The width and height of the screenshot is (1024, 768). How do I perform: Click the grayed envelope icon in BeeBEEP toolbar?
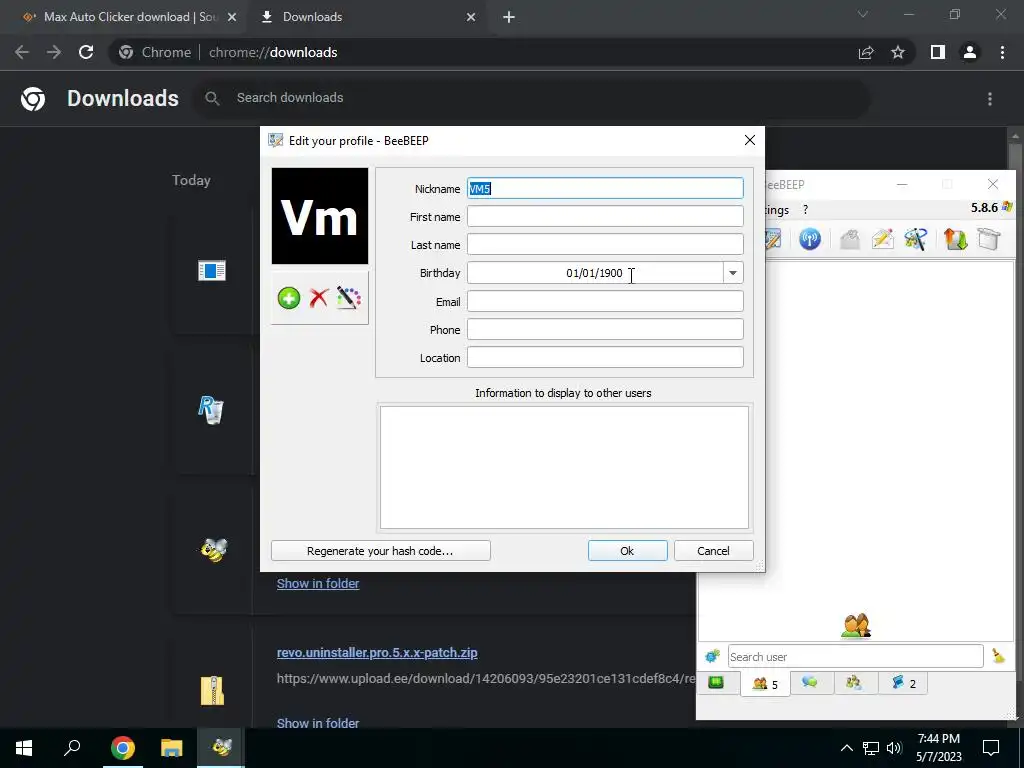850,239
